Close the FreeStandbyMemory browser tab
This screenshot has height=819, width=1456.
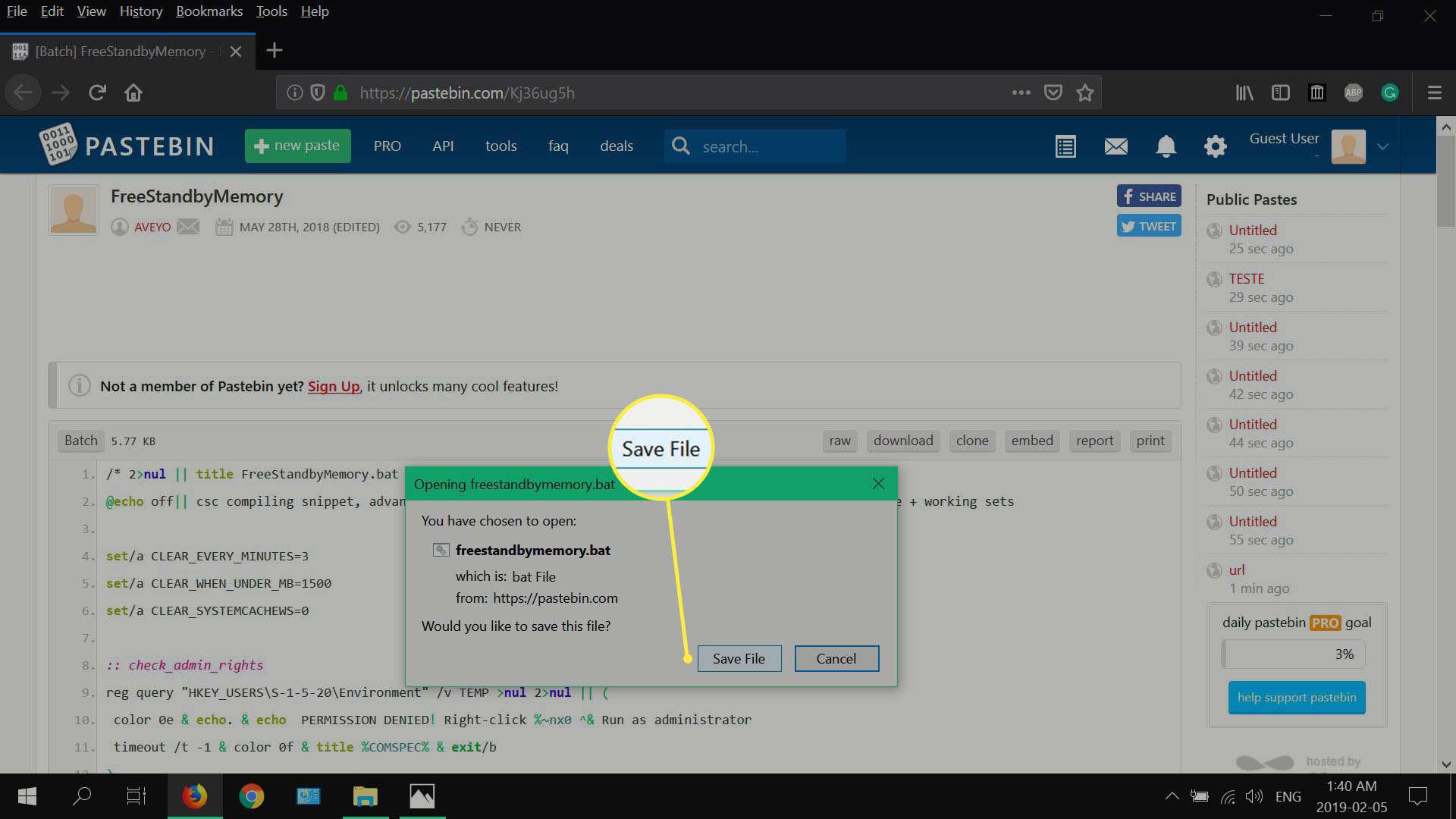pos(236,52)
